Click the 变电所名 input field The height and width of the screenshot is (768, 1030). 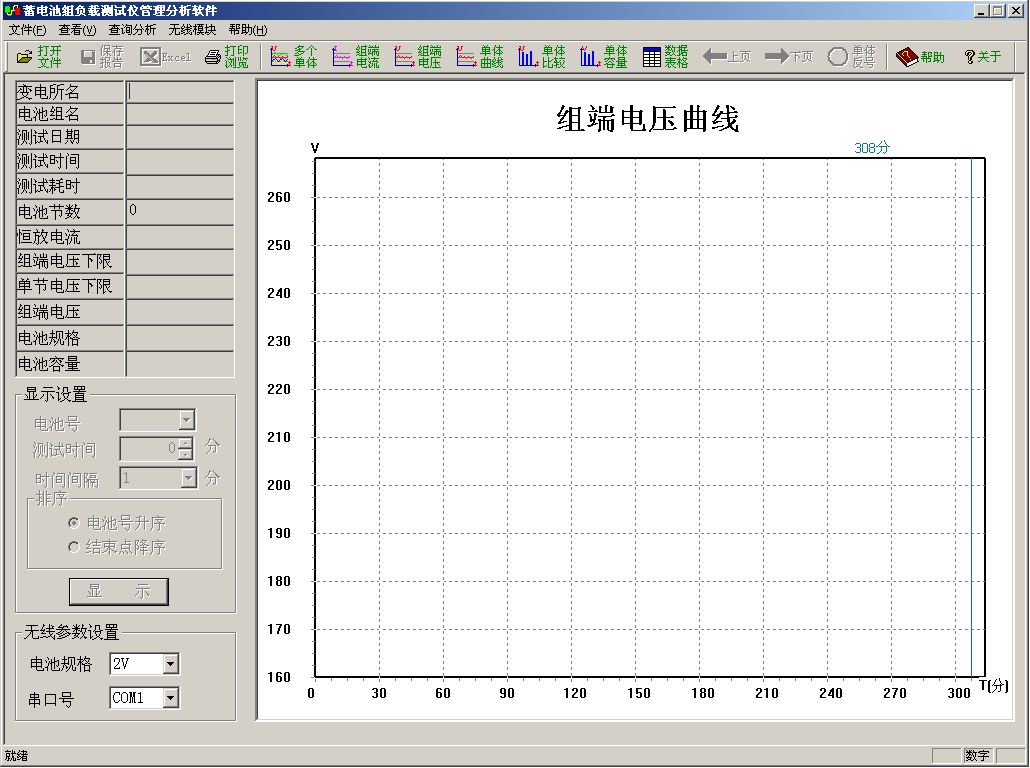(180, 92)
